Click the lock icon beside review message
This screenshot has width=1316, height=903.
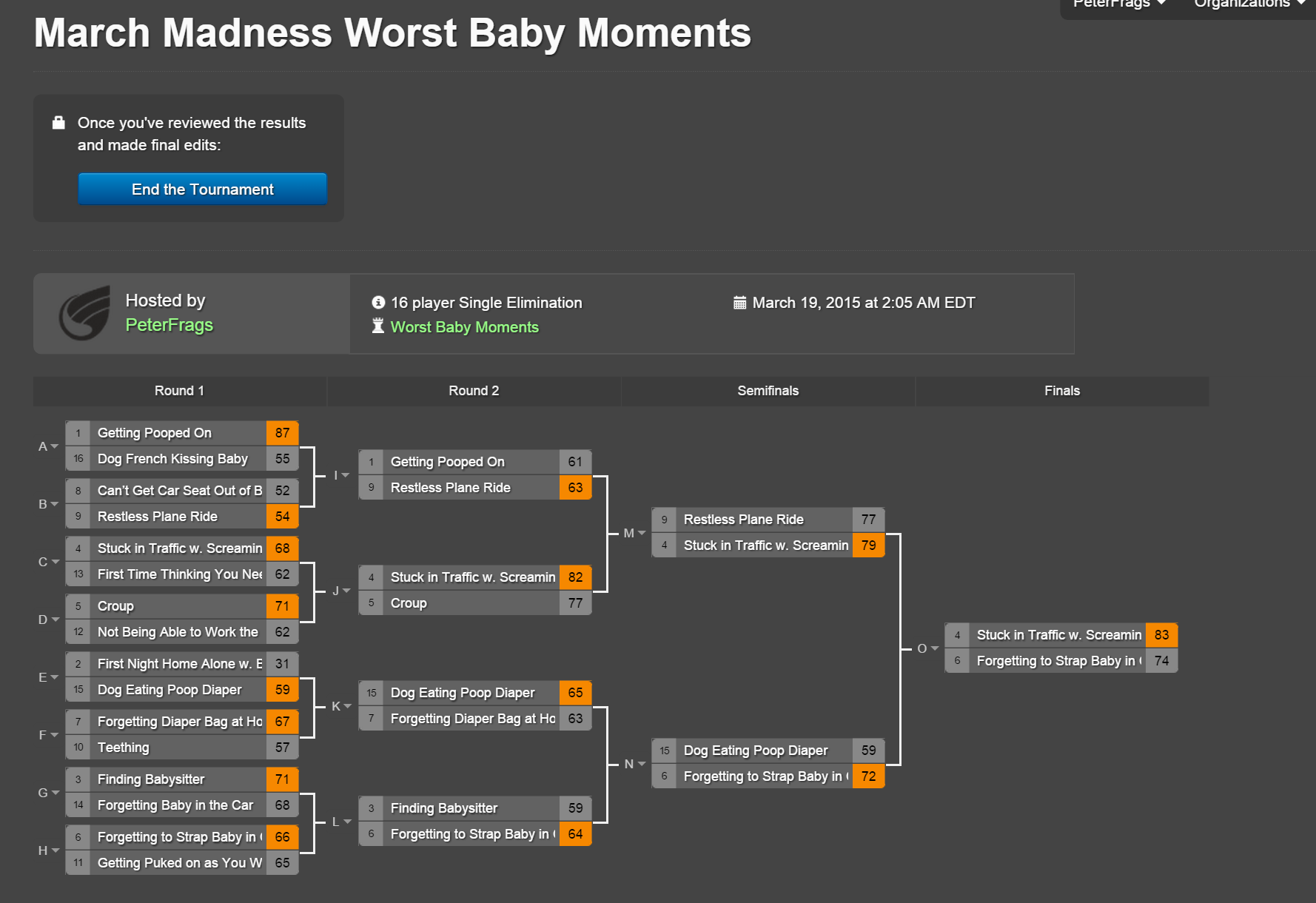(58, 123)
